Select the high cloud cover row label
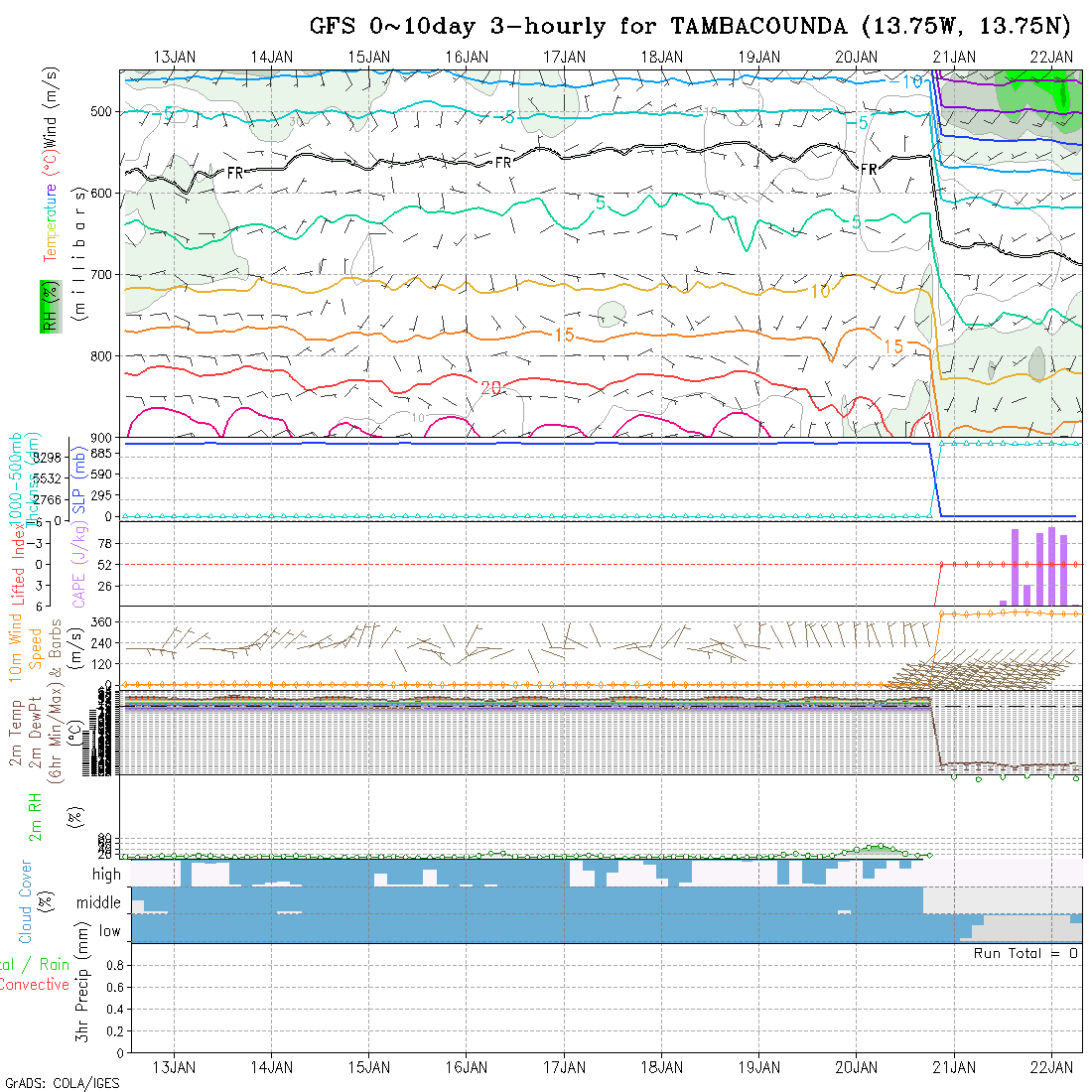This screenshot has height=1092, width=1092. [106, 875]
